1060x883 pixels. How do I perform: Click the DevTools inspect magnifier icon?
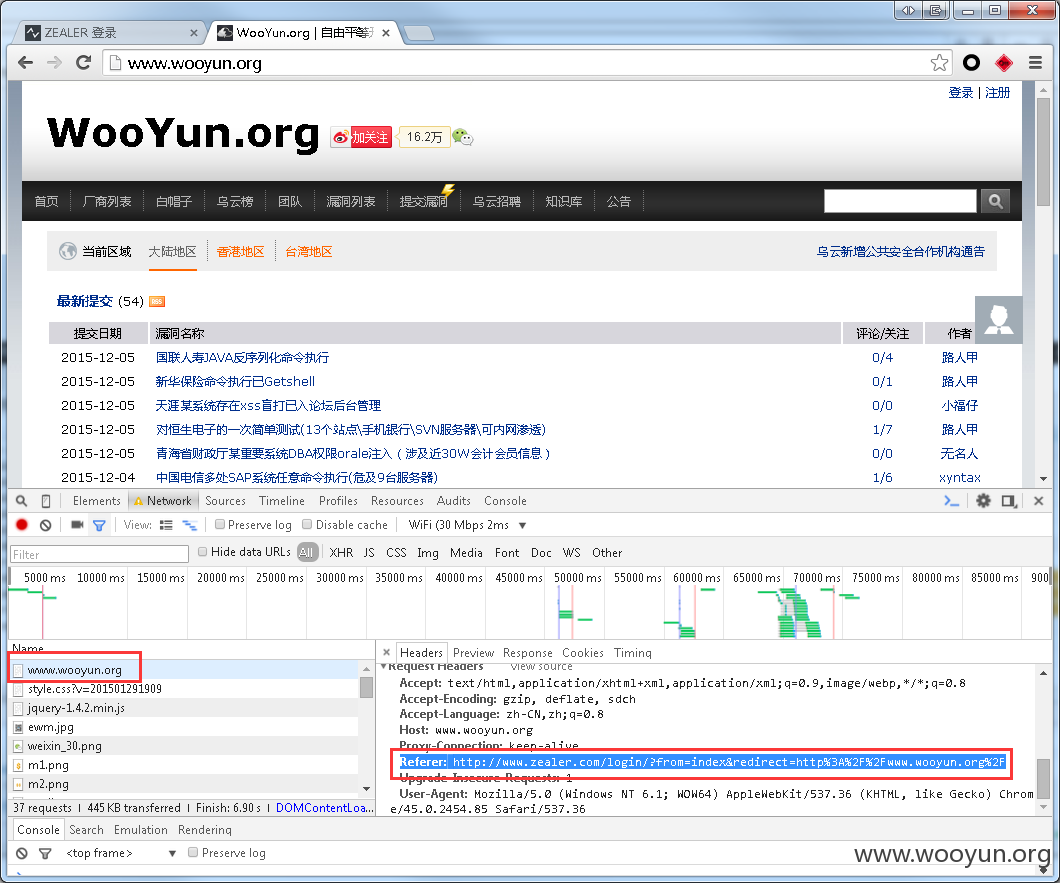click(22, 501)
